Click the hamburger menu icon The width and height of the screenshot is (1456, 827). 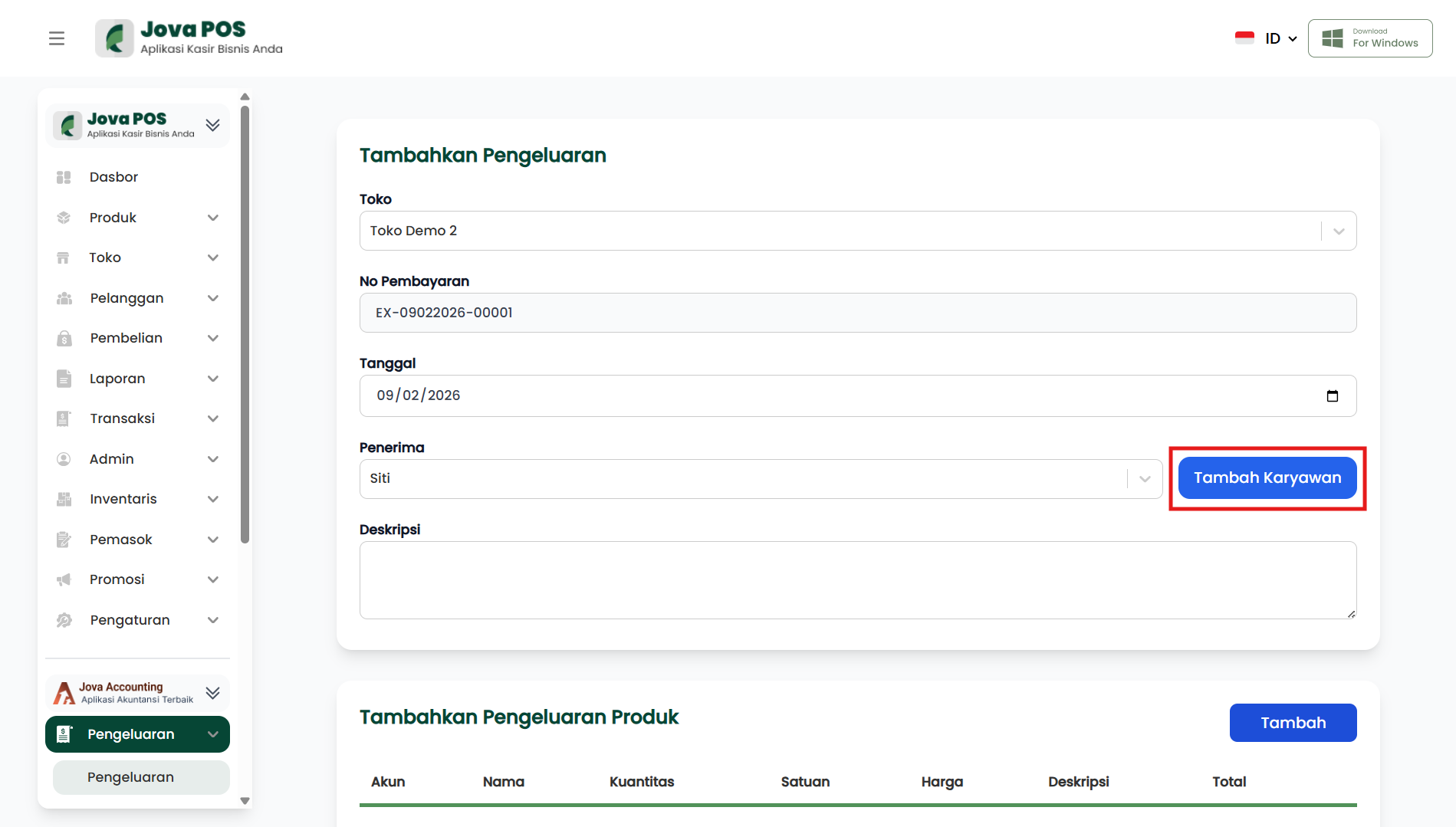[57, 38]
